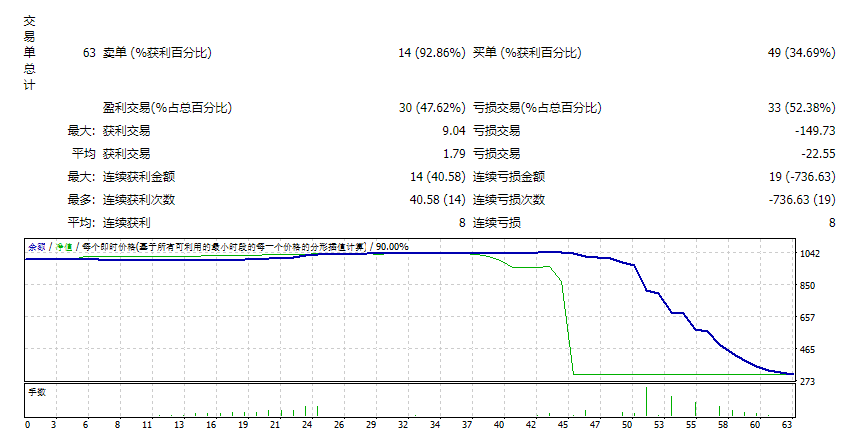This screenshot has width=849, height=437.
Task: Click the 亏损交易 label next to 1.79
Action: pos(497,154)
